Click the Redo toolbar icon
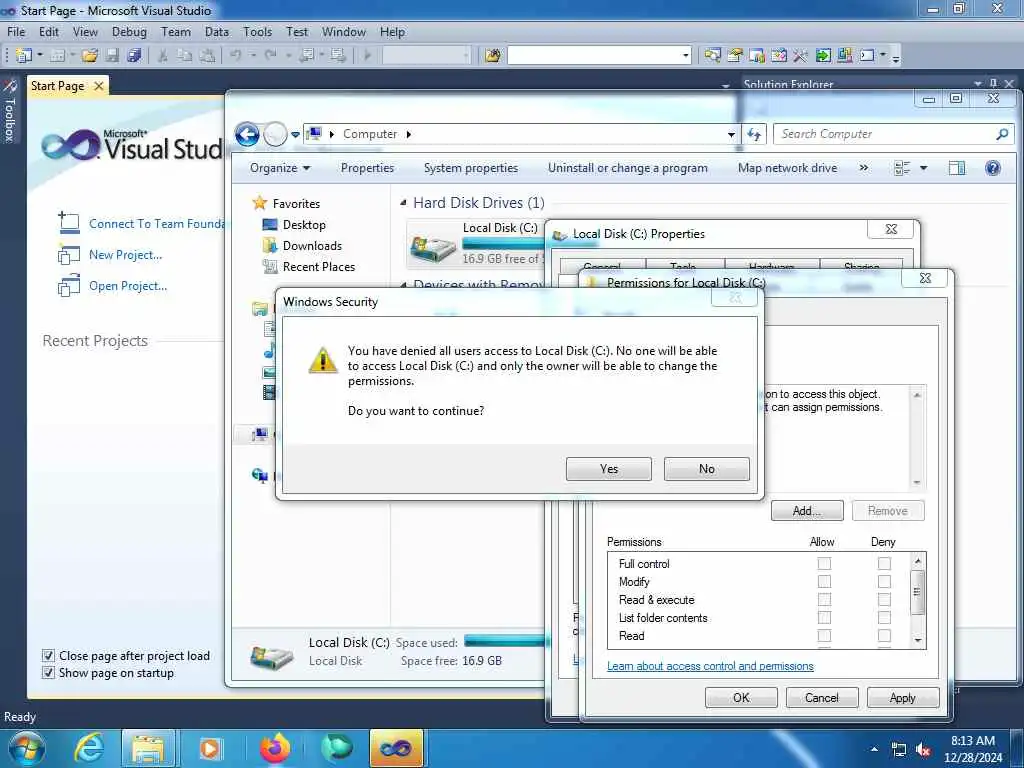Image resolution: width=1024 pixels, height=768 pixels. [x=270, y=56]
